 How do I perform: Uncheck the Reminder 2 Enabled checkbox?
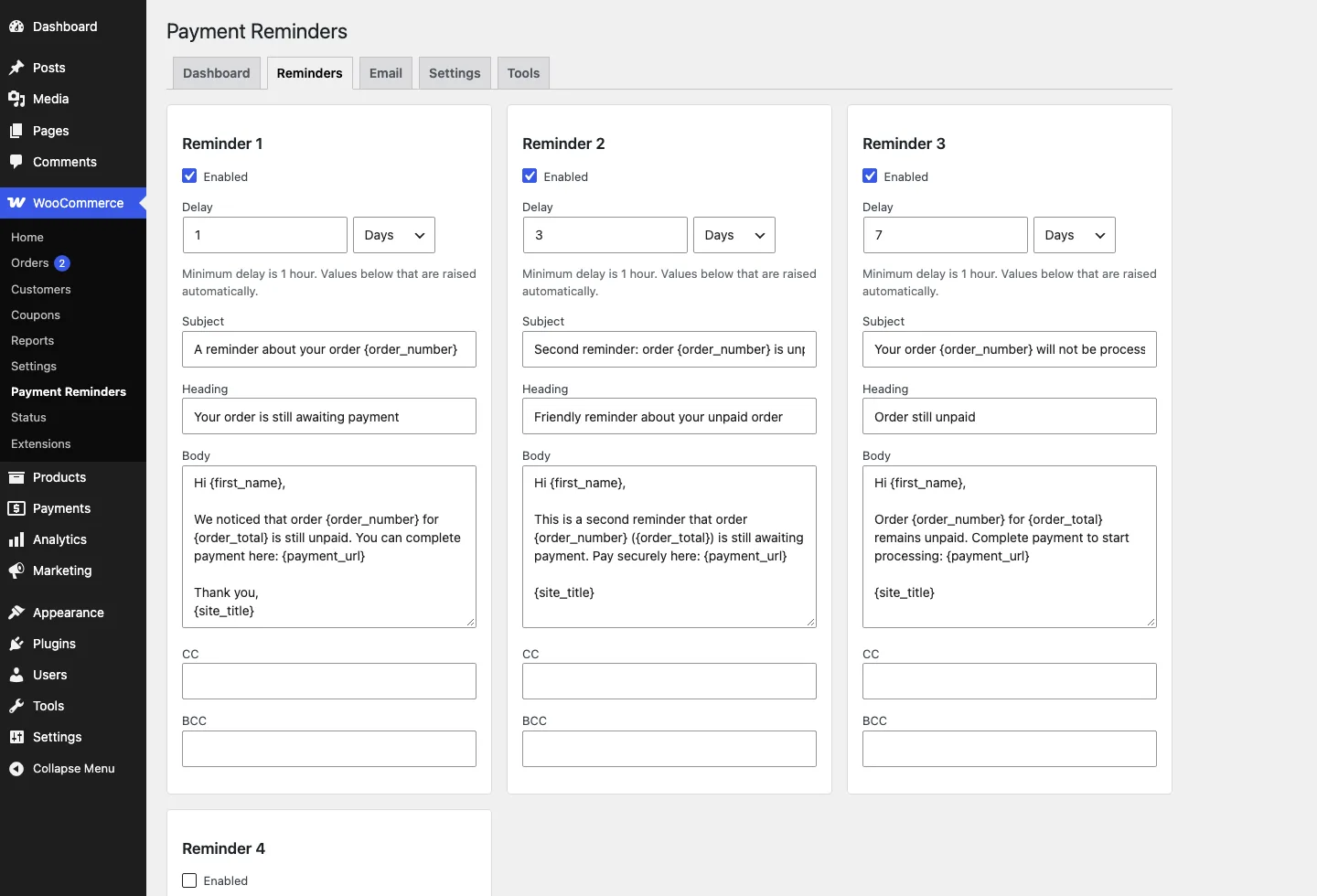[530, 176]
